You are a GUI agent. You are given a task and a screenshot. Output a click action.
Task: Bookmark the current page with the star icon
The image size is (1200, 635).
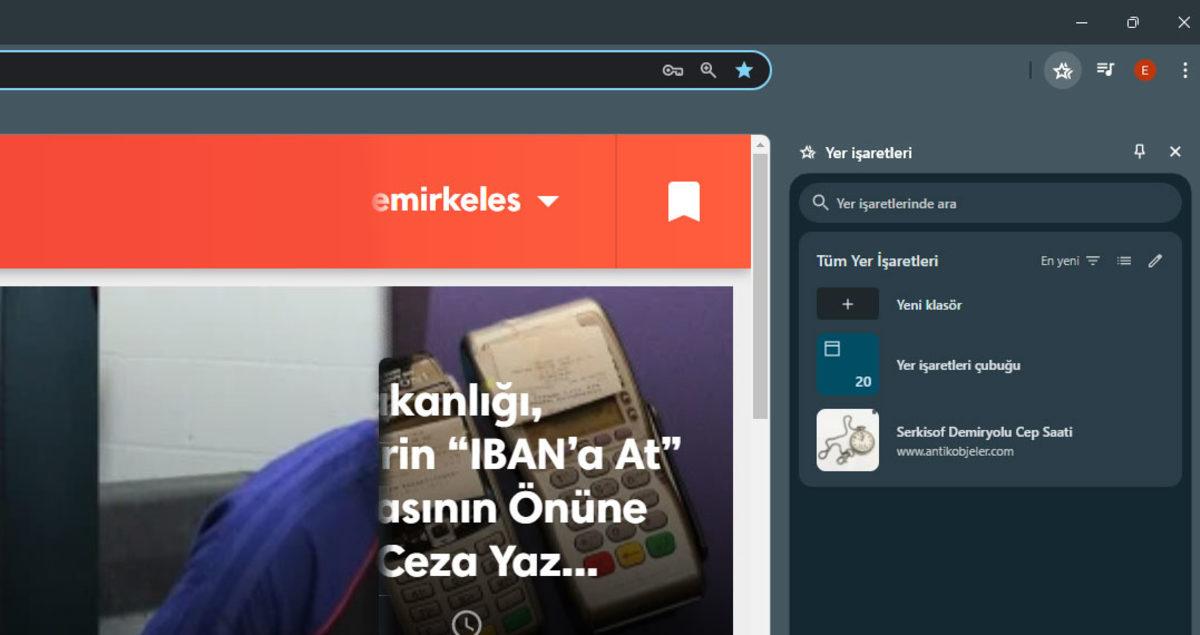[744, 70]
